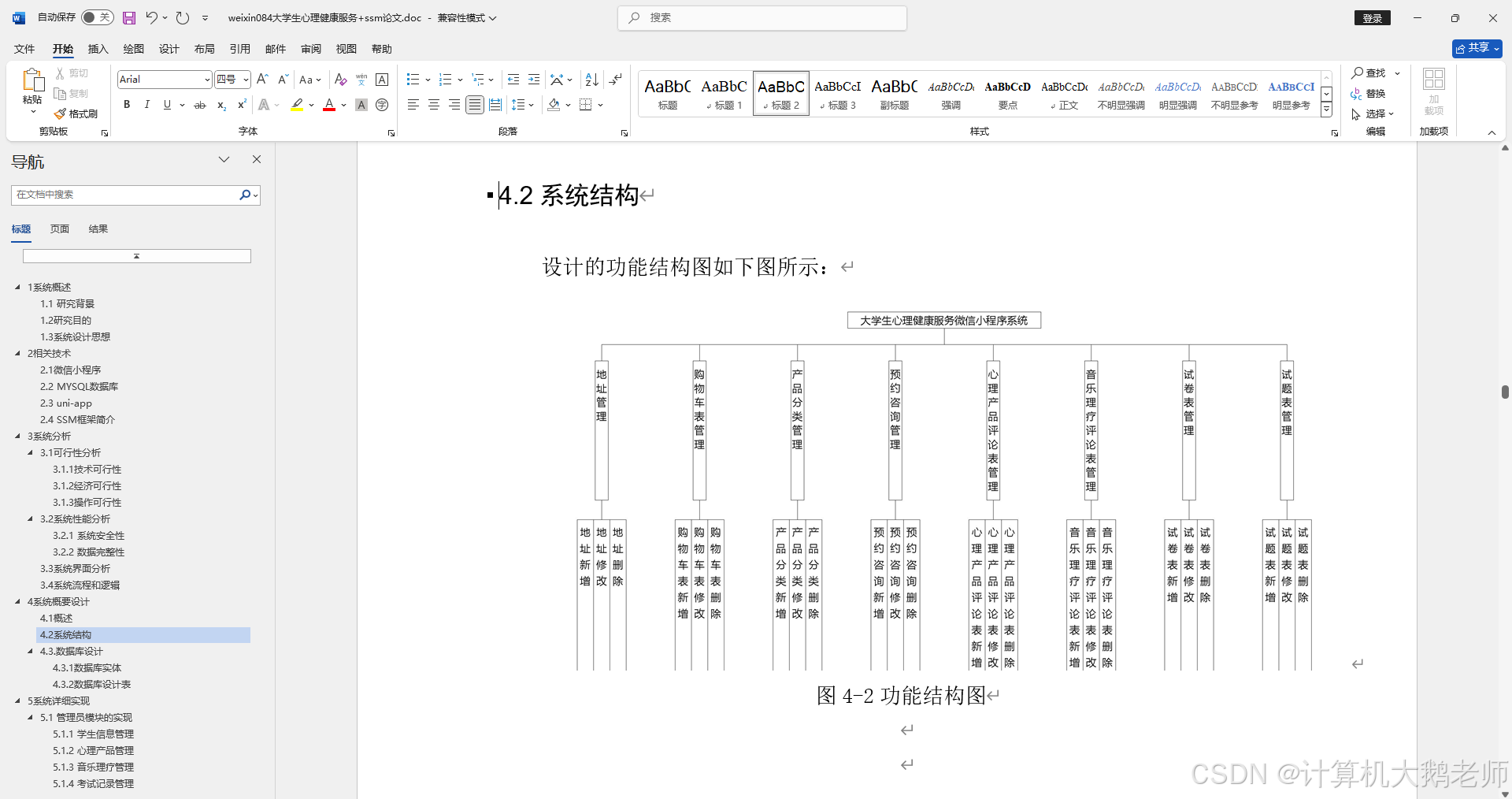Apply the 标题 1 style
This screenshot has width=1512, height=799.
point(724,93)
